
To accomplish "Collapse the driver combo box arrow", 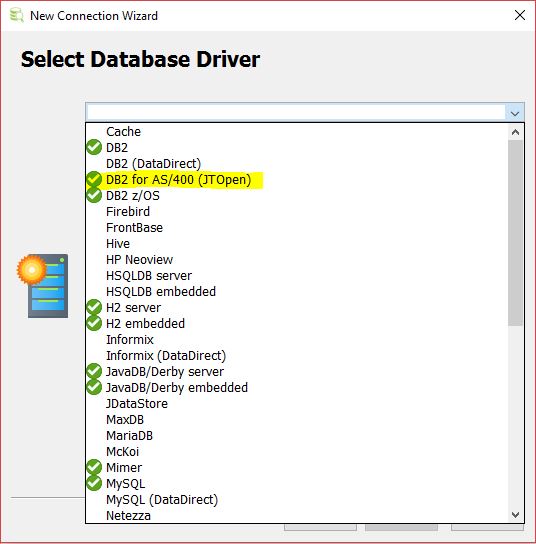I will [x=515, y=113].
